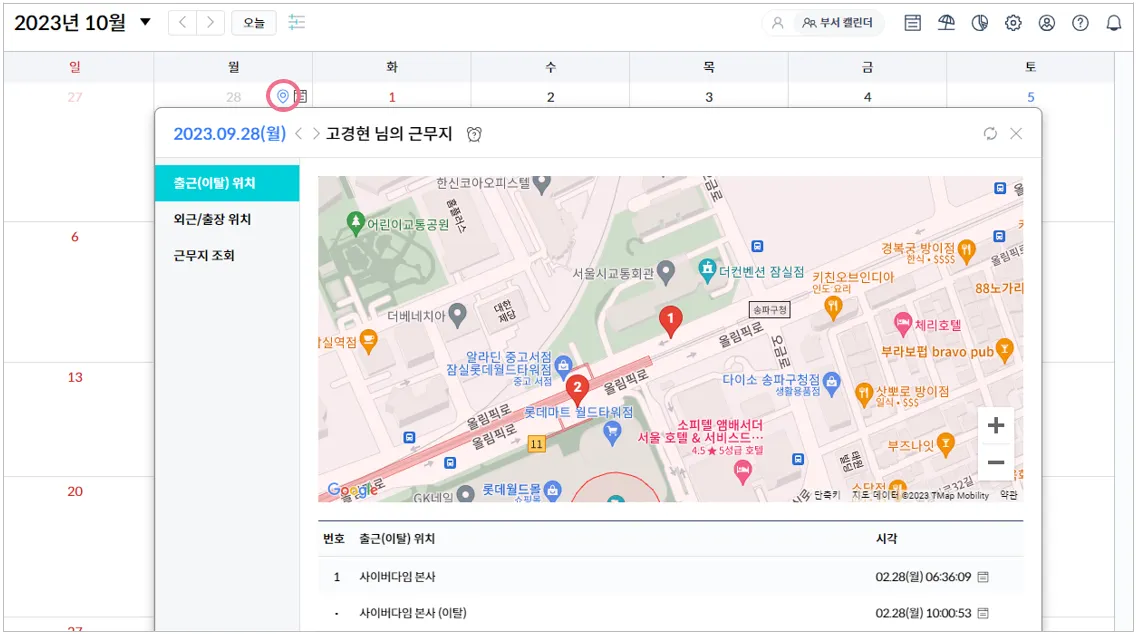Select calendar date 2 on Wednesday
This screenshot has height=634, width=1139.
click(551, 97)
